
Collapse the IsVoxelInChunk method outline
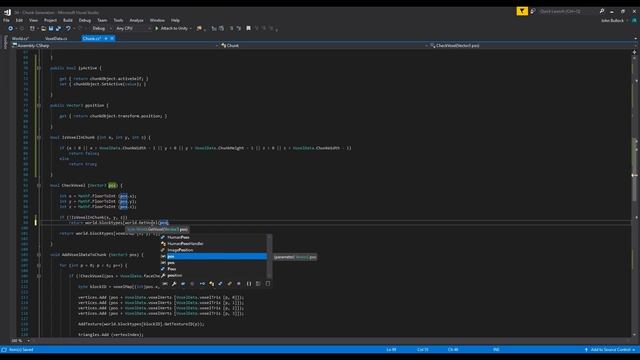coord(39,138)
